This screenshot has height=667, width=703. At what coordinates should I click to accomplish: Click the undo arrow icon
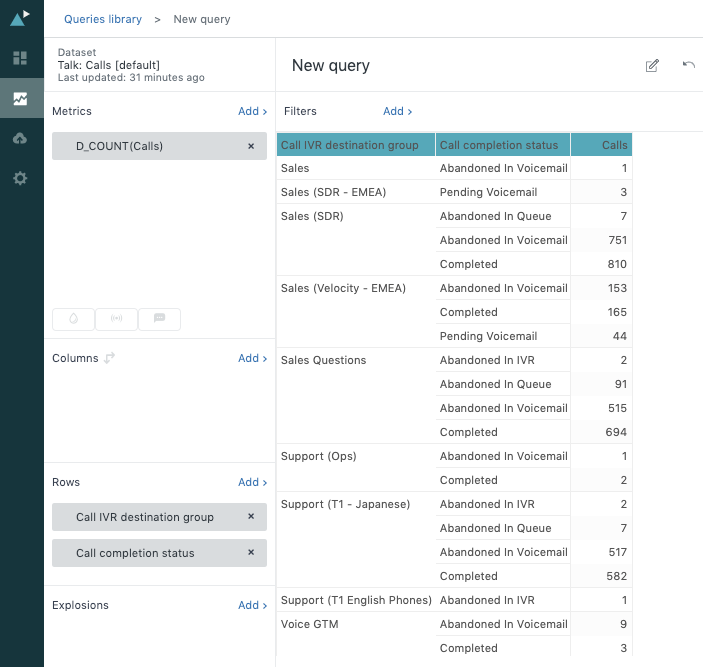click(x=688, y=65)
